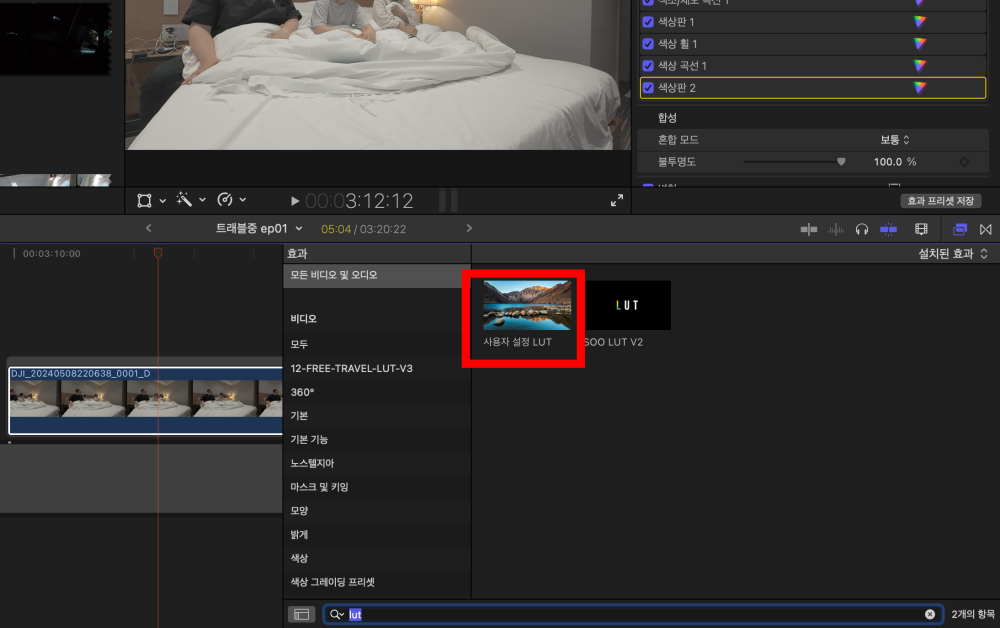Uncheck the 색상판 1 effect checkbox
1000x628 pixels.
click(x=648, y=22)
